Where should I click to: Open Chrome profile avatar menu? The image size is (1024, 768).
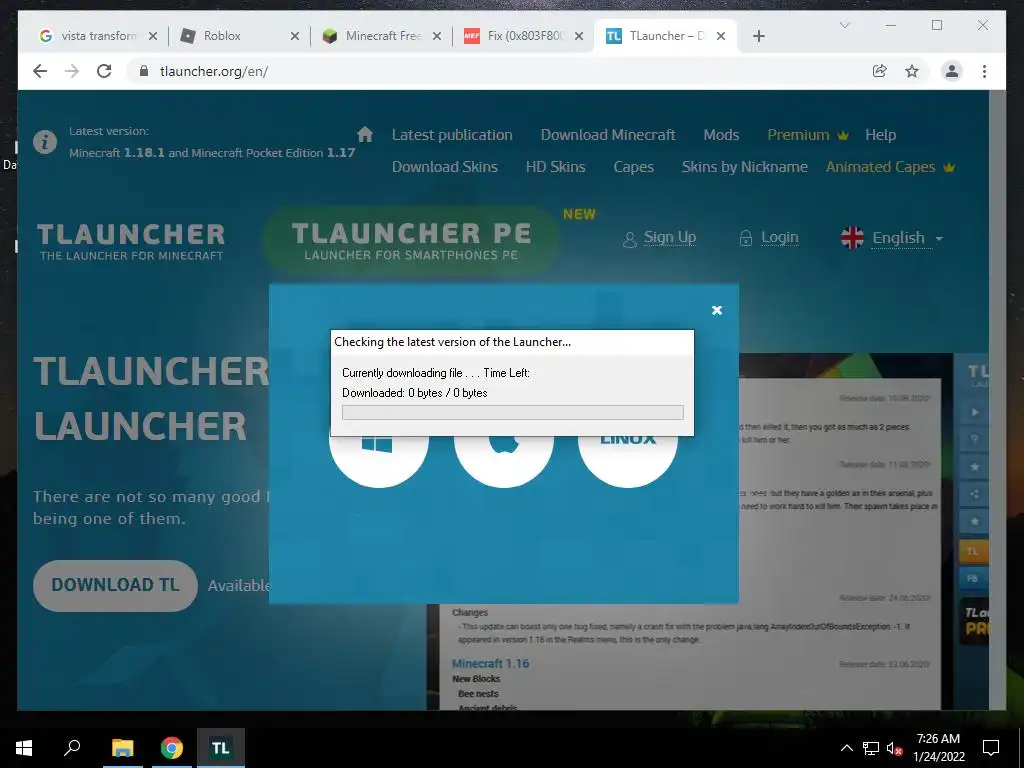[952, 71]
